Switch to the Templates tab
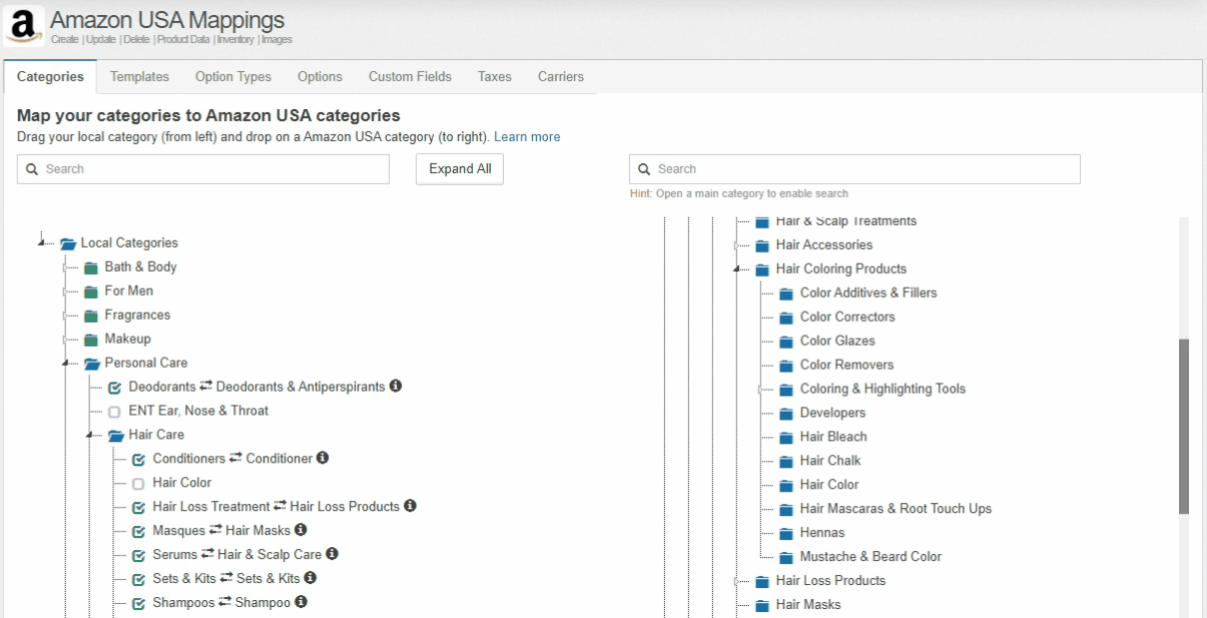 [140, 77]
